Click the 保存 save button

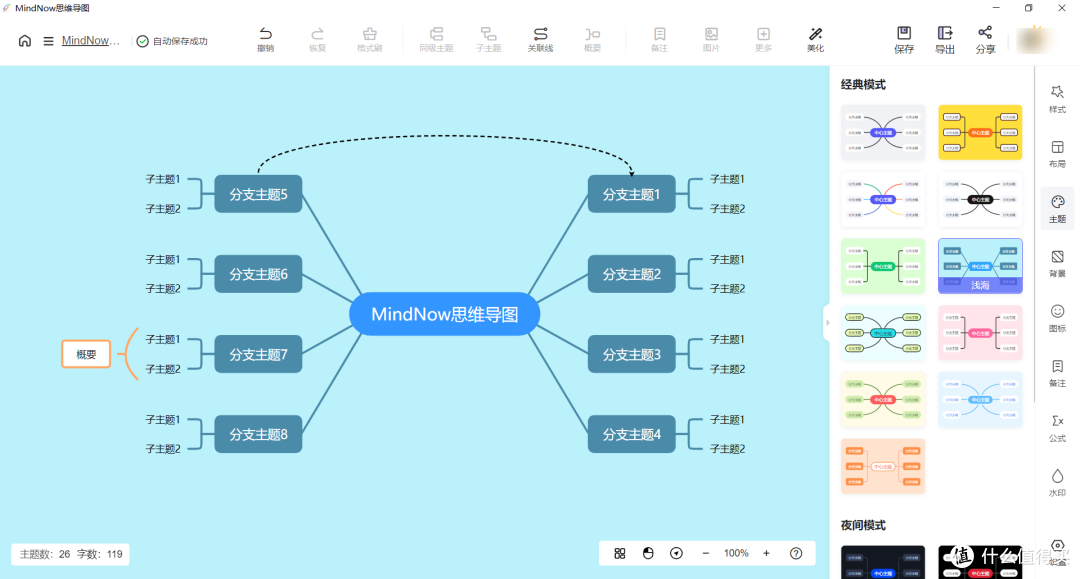[904, 41]
